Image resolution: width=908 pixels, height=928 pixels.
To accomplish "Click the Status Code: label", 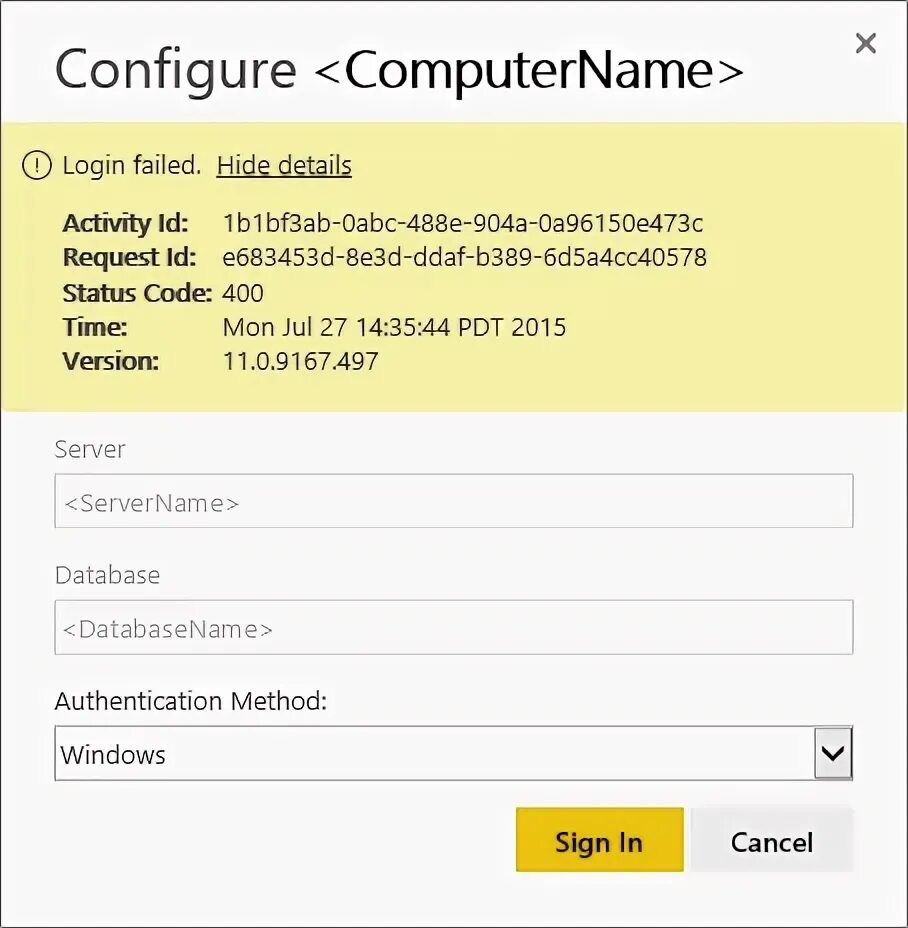I will point(137,293).
